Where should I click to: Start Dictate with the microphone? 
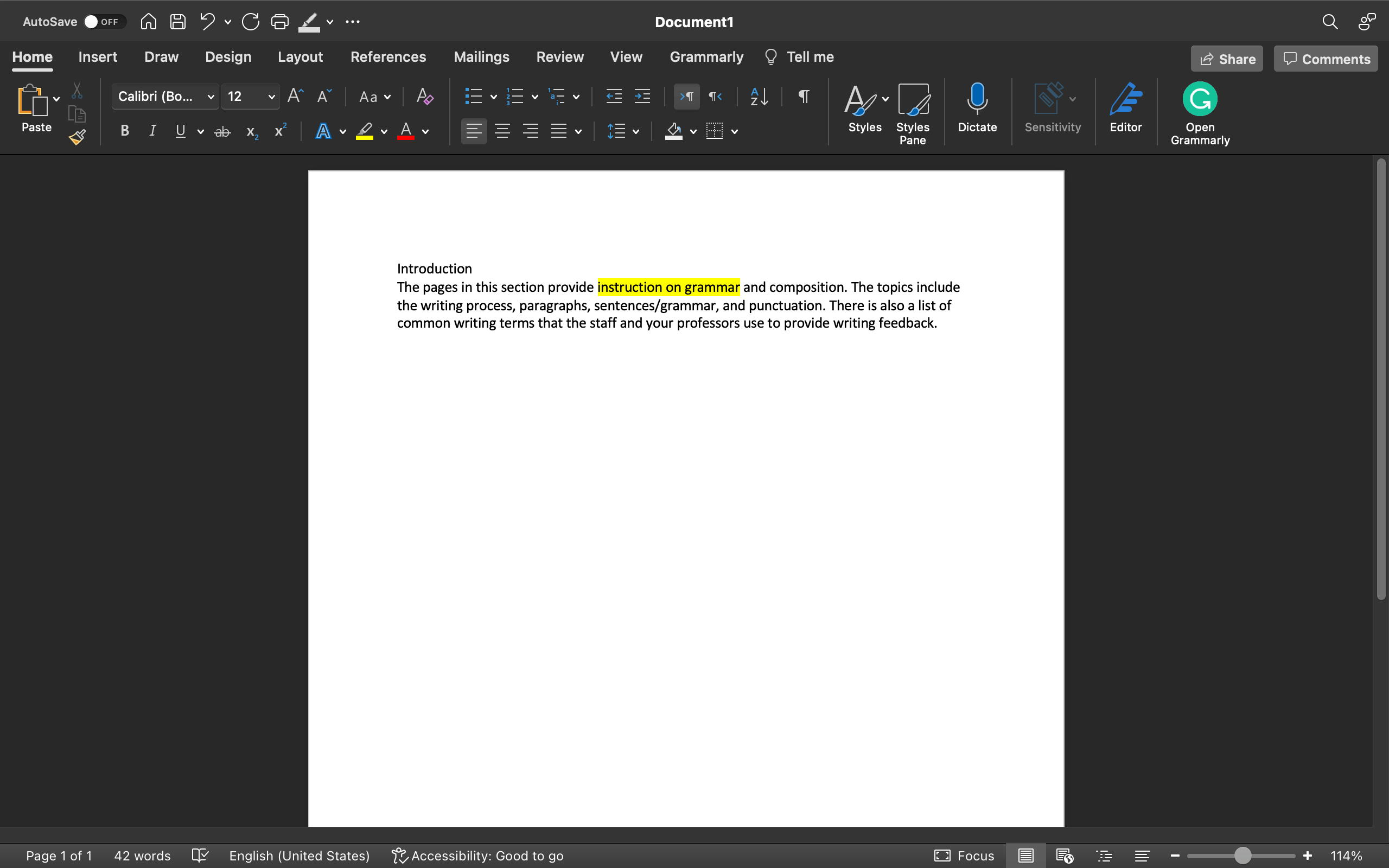click(977, 107)
